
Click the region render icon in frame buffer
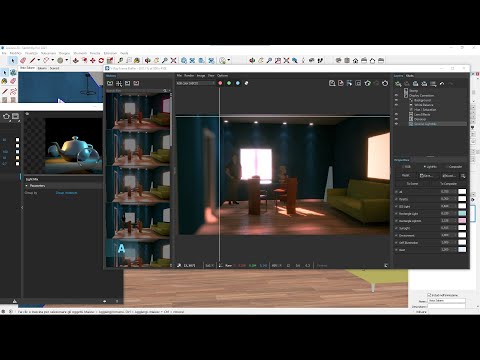pos(358,83)
